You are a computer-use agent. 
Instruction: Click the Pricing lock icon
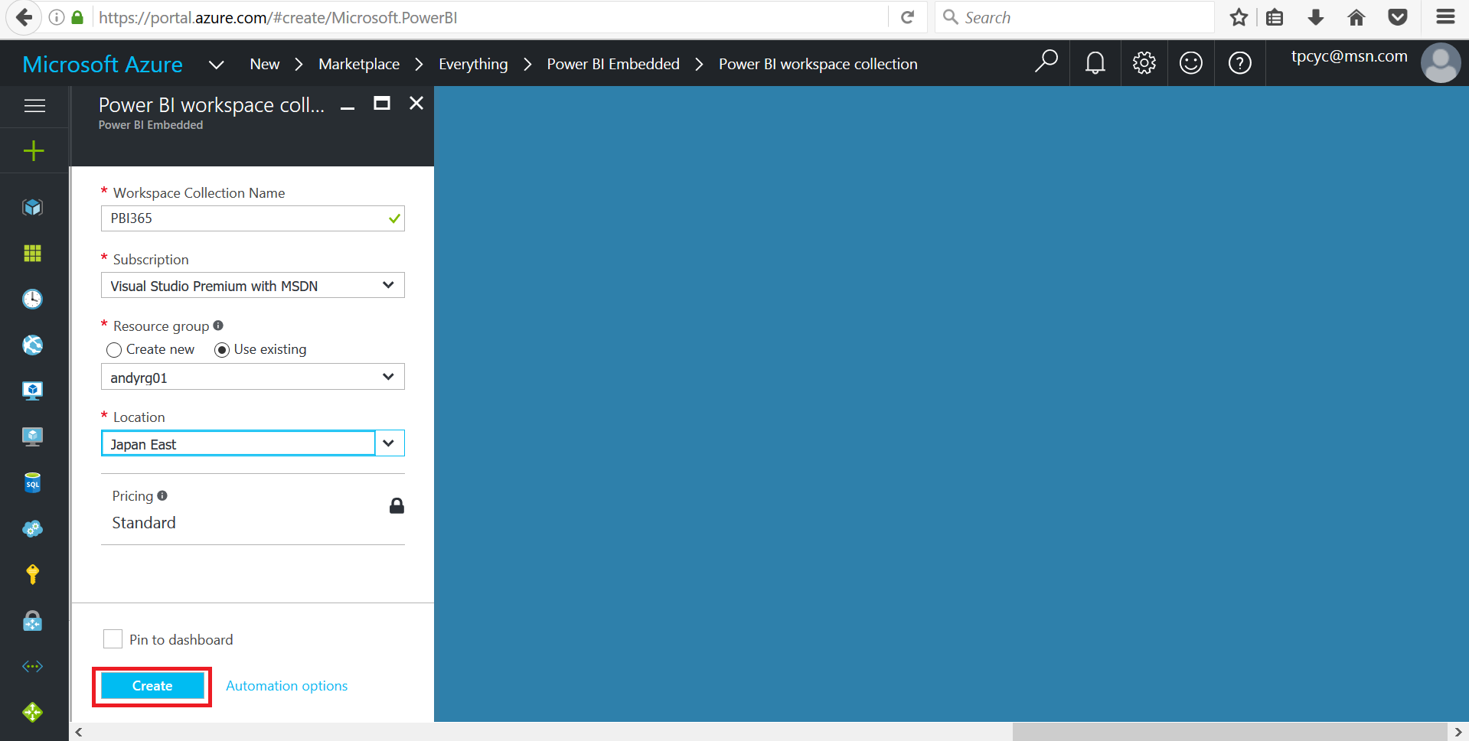pyautogui.click(x=397, y=505)
